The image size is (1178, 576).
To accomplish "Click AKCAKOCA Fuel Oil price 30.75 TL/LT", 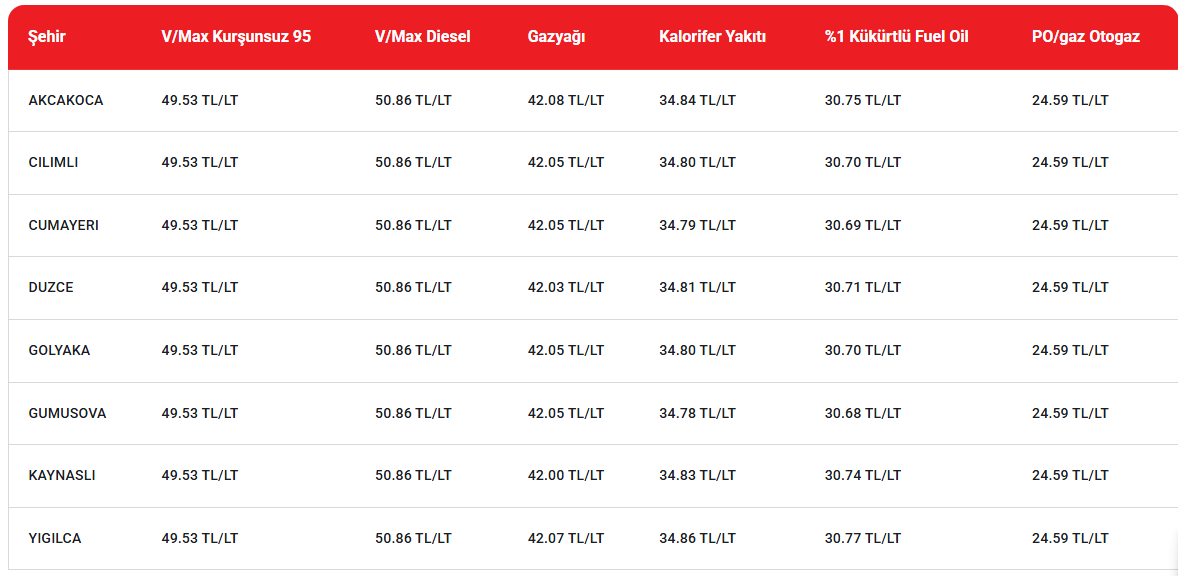I will (x=862, y=100).
